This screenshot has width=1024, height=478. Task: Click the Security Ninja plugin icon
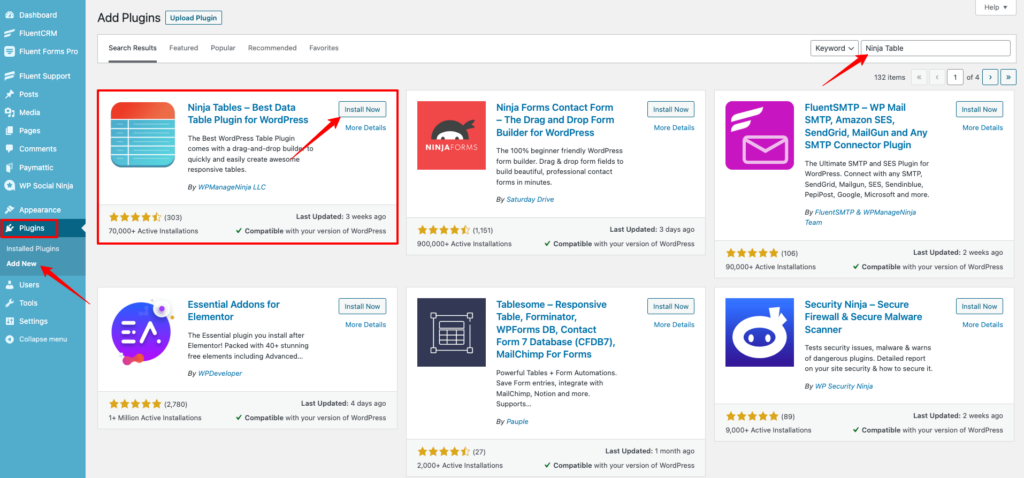(x=760, y=334)
